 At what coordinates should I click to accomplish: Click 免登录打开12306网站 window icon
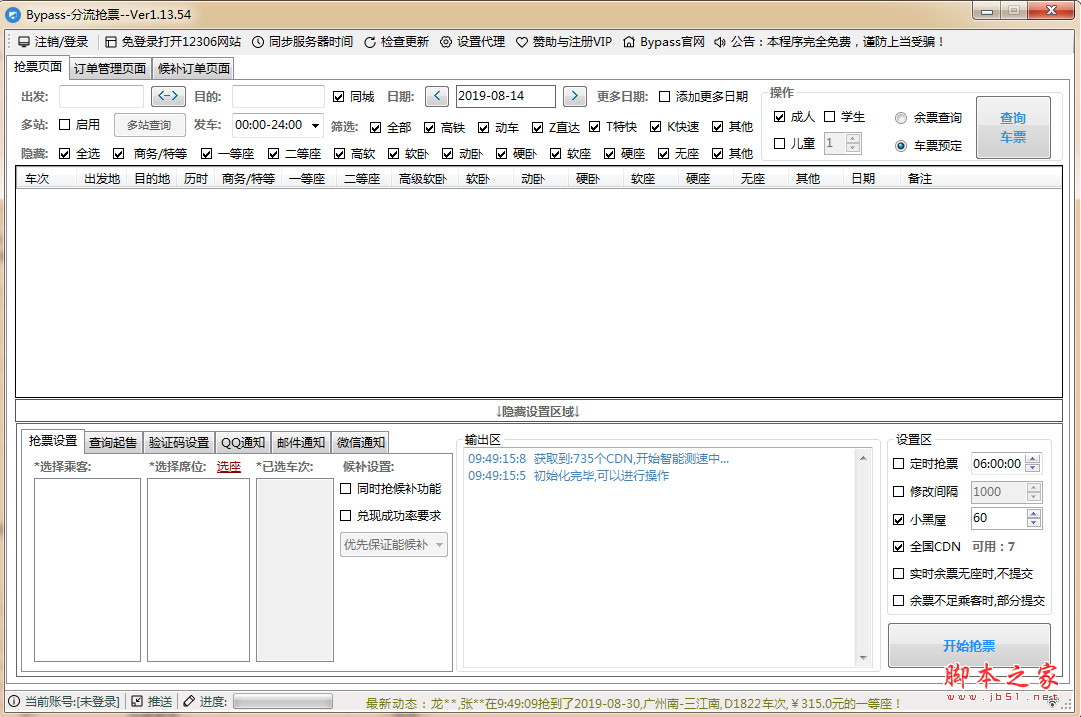111,42
